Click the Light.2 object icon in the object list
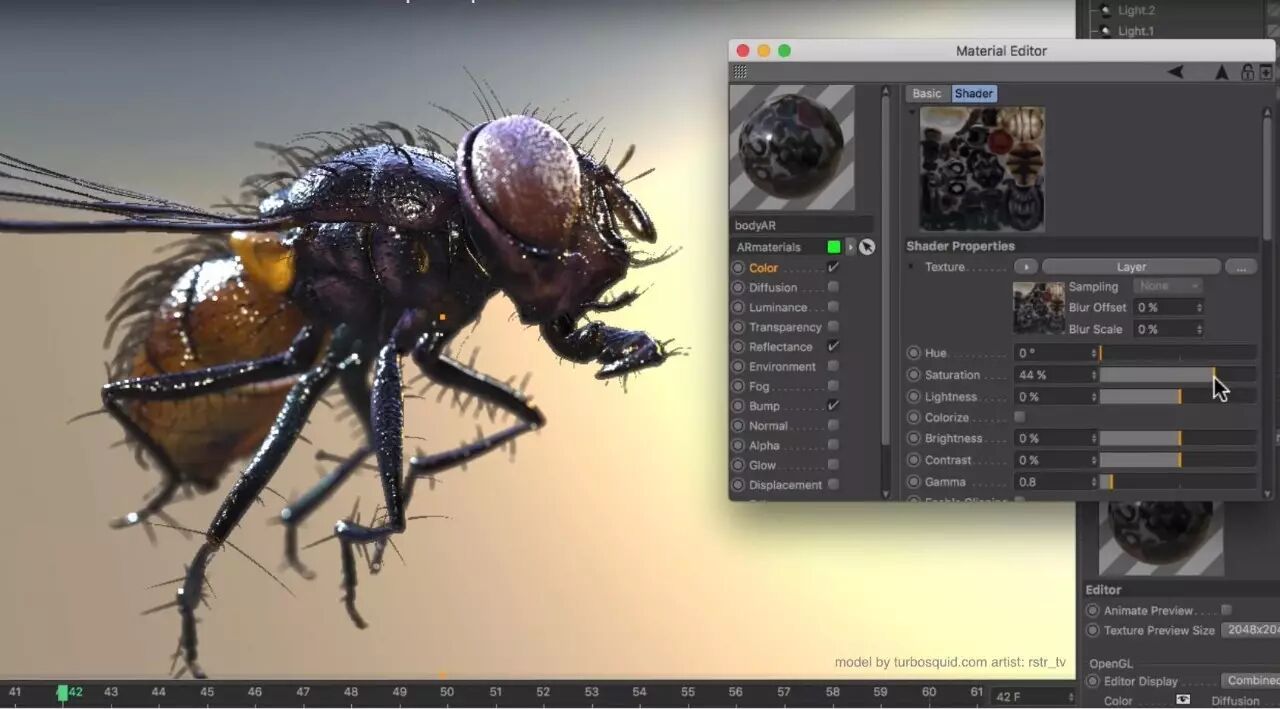Screen dimensions: 1280x709 click(x=1105, y=10)
